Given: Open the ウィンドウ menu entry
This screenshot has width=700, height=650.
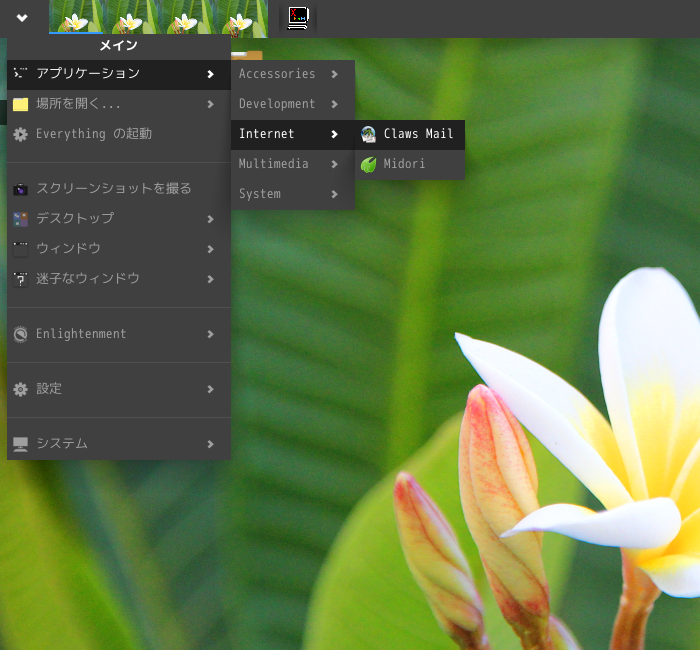Looking at the screenshot, I should [119, 249].
